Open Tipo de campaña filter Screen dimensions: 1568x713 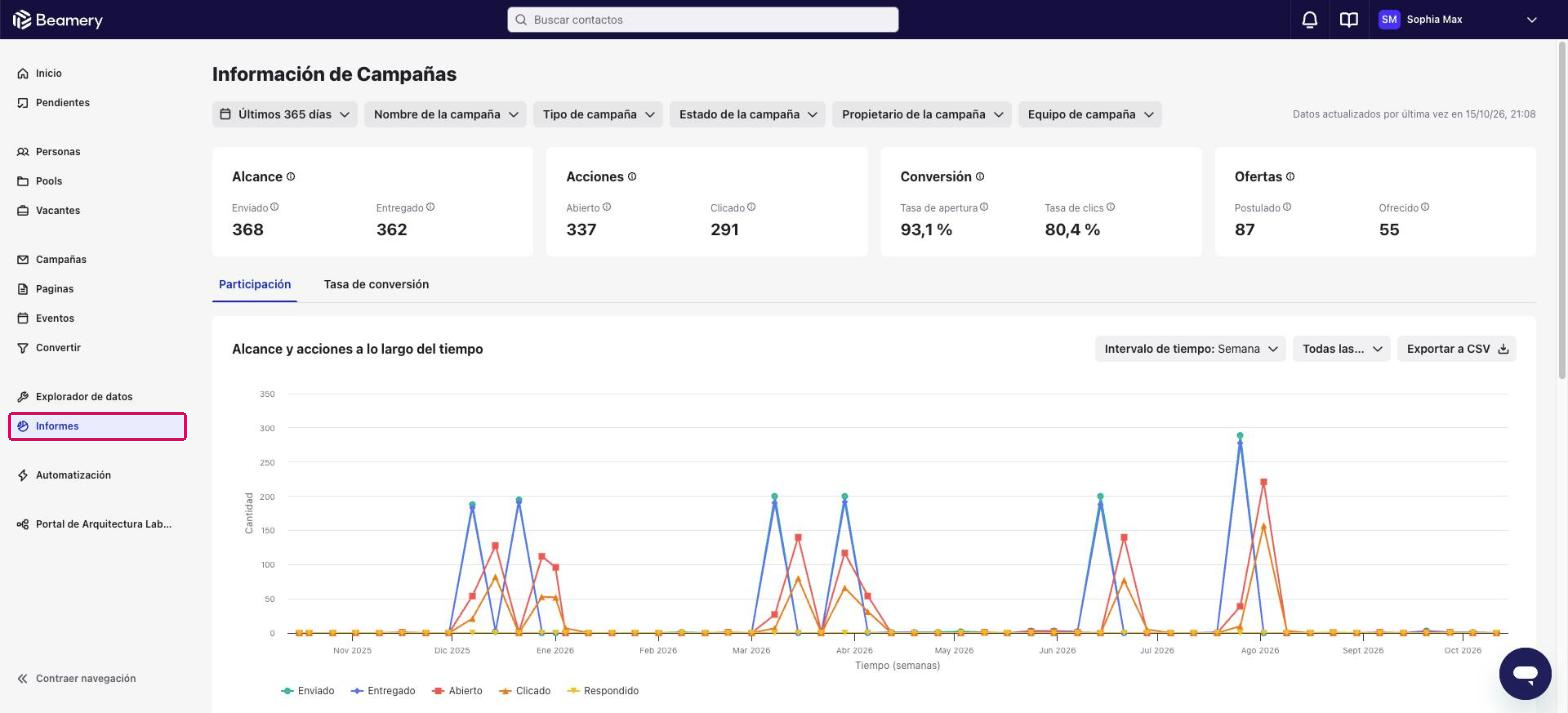point(598,114)
